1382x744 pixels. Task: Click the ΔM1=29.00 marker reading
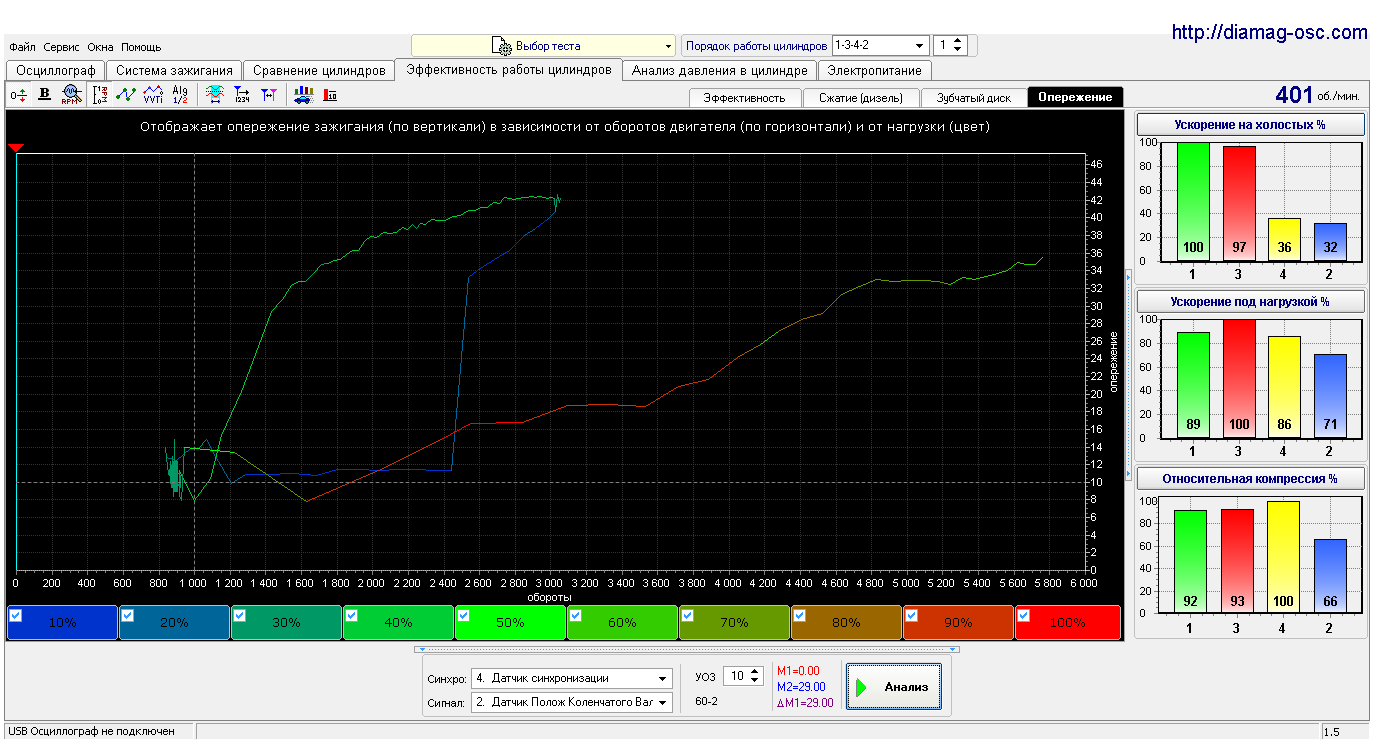pyautogui.click(x=805, y=703)
